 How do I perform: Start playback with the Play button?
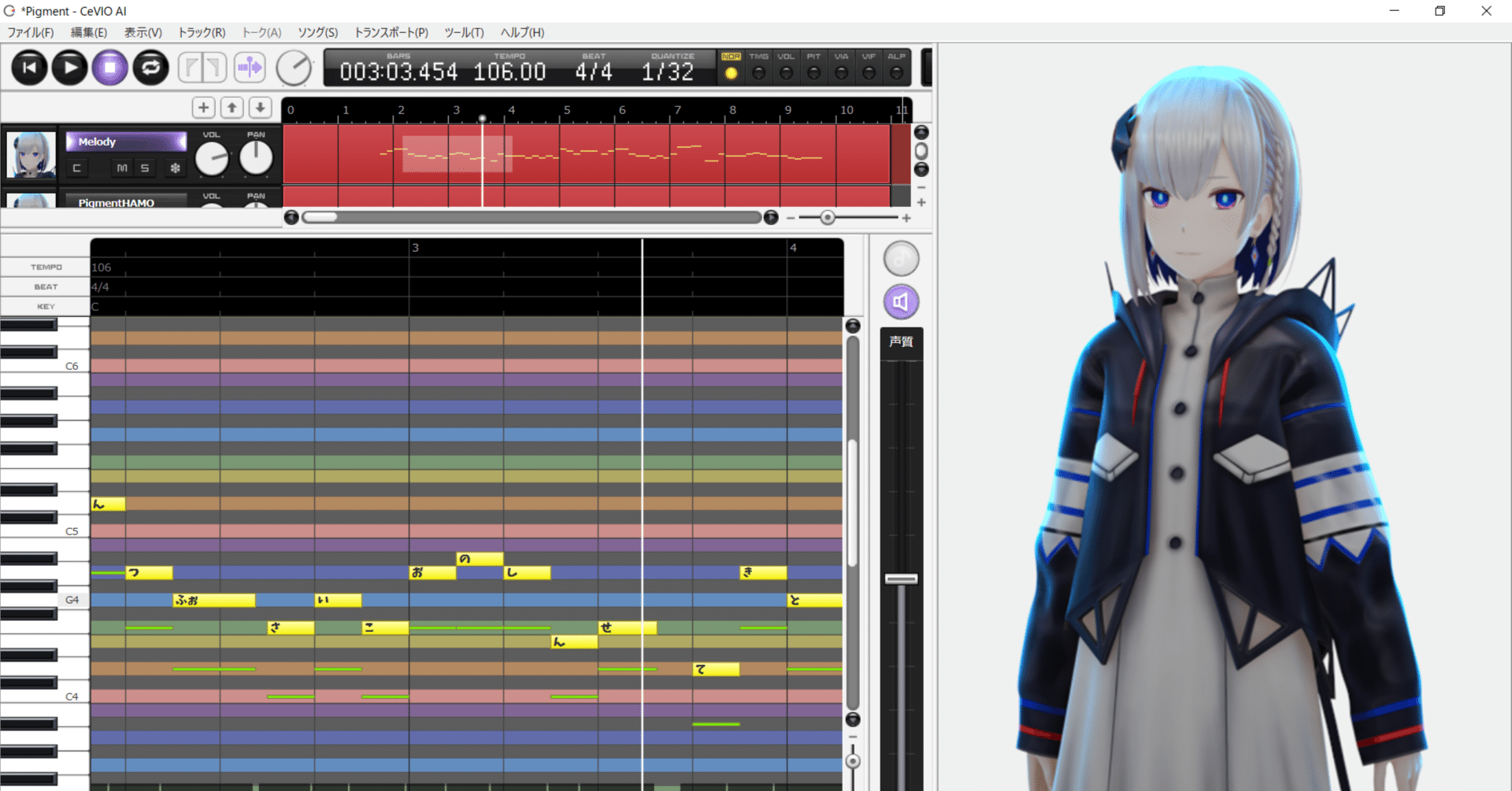[x=69, y=68]
